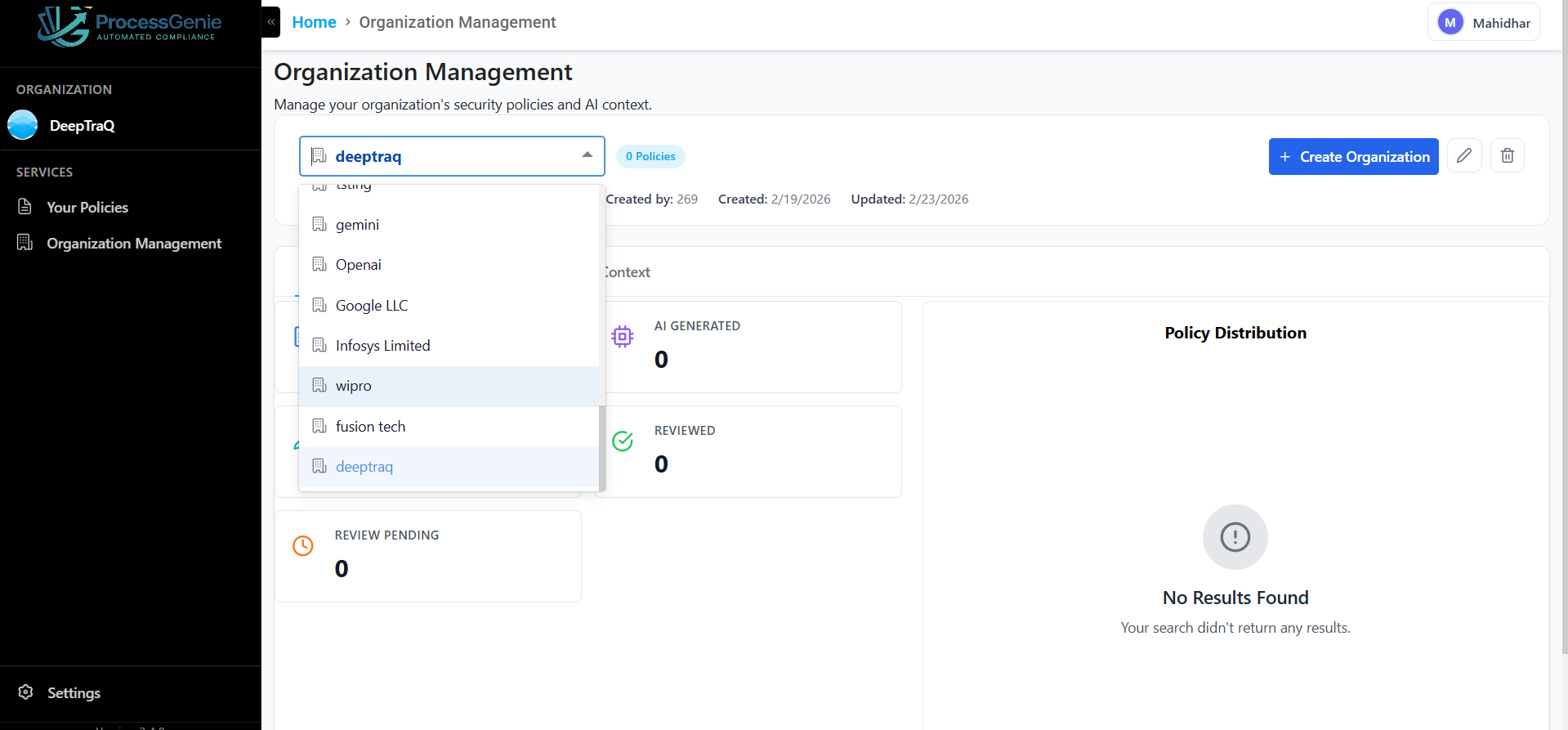
Task: Click the Reviewed checkmark icon
Action: [623, 441]
